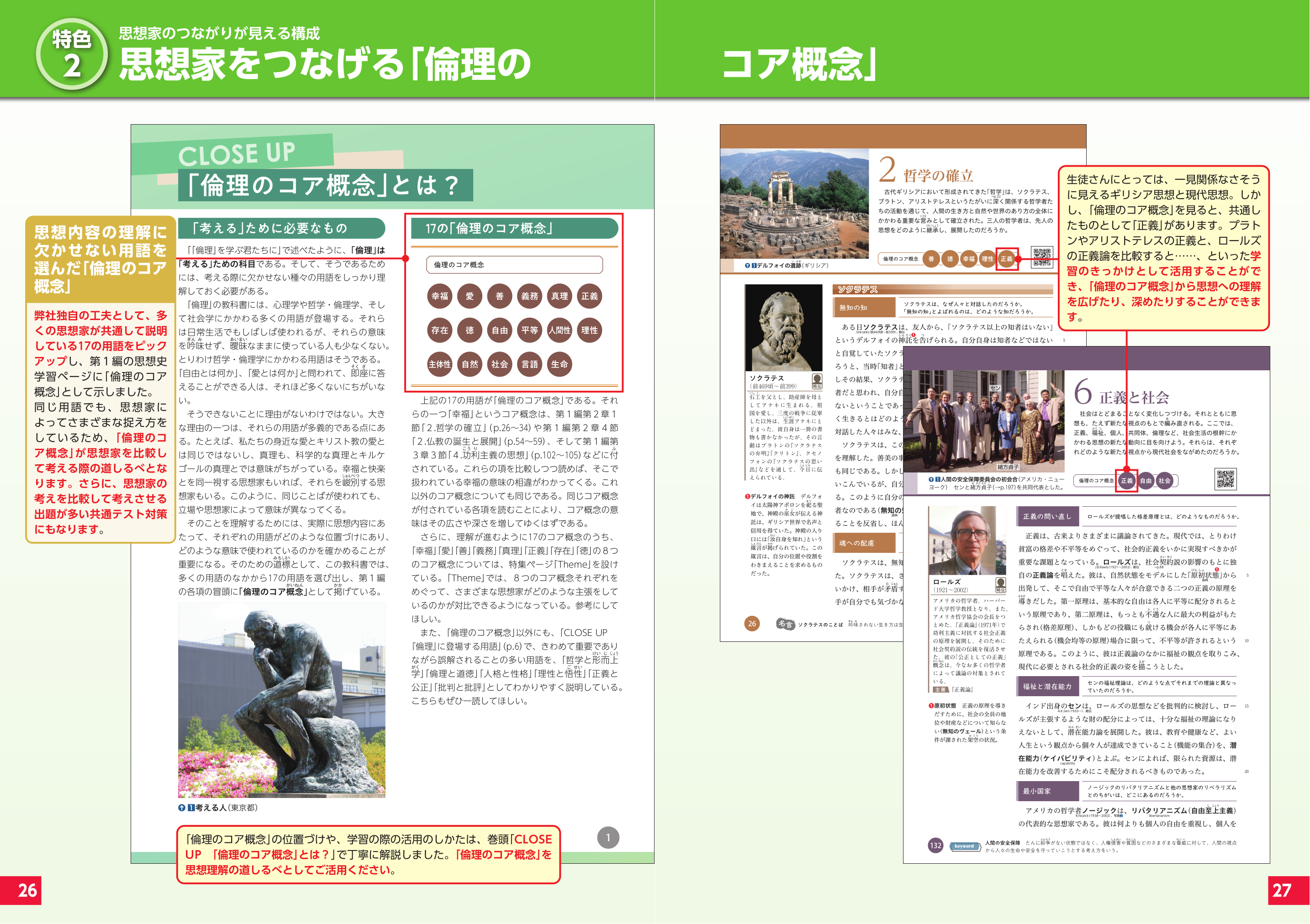Click the 思想家のつながりが見える構成 subtitle

219,33
